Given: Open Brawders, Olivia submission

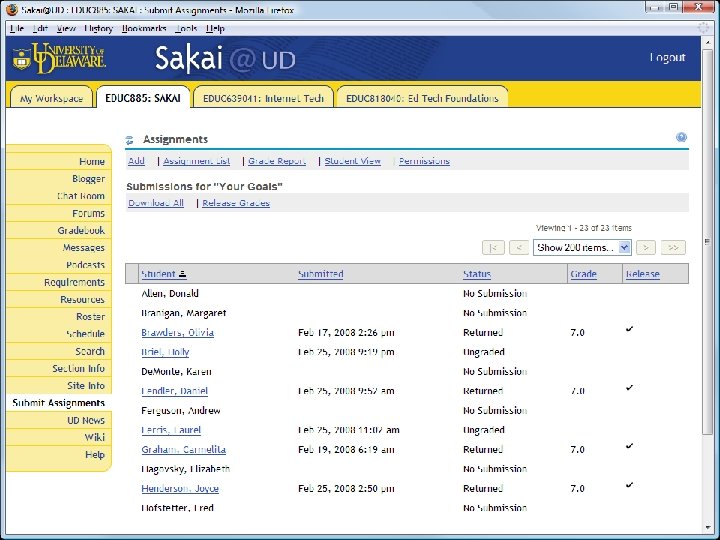Looking at the screenshot, I should (x=178, y=332).
